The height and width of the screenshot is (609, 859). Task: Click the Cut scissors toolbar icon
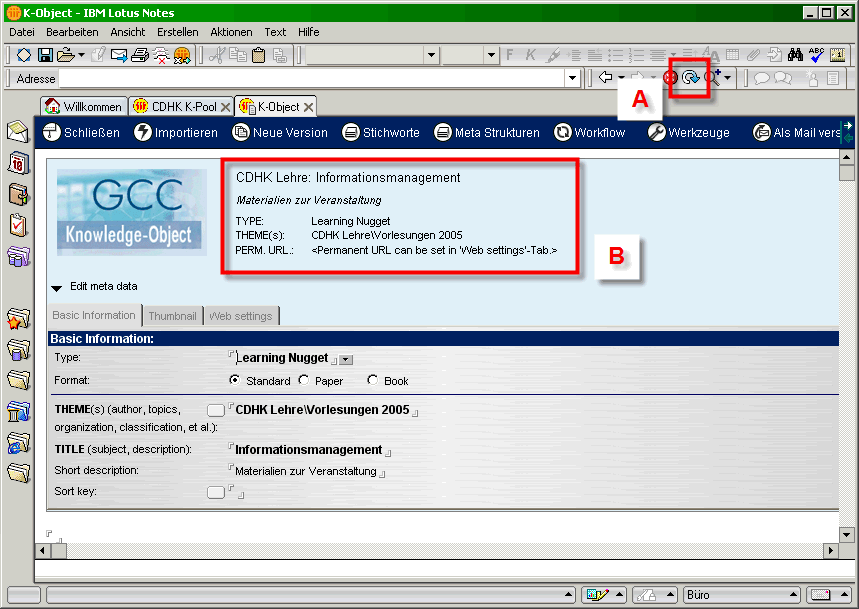coord(217,55)
